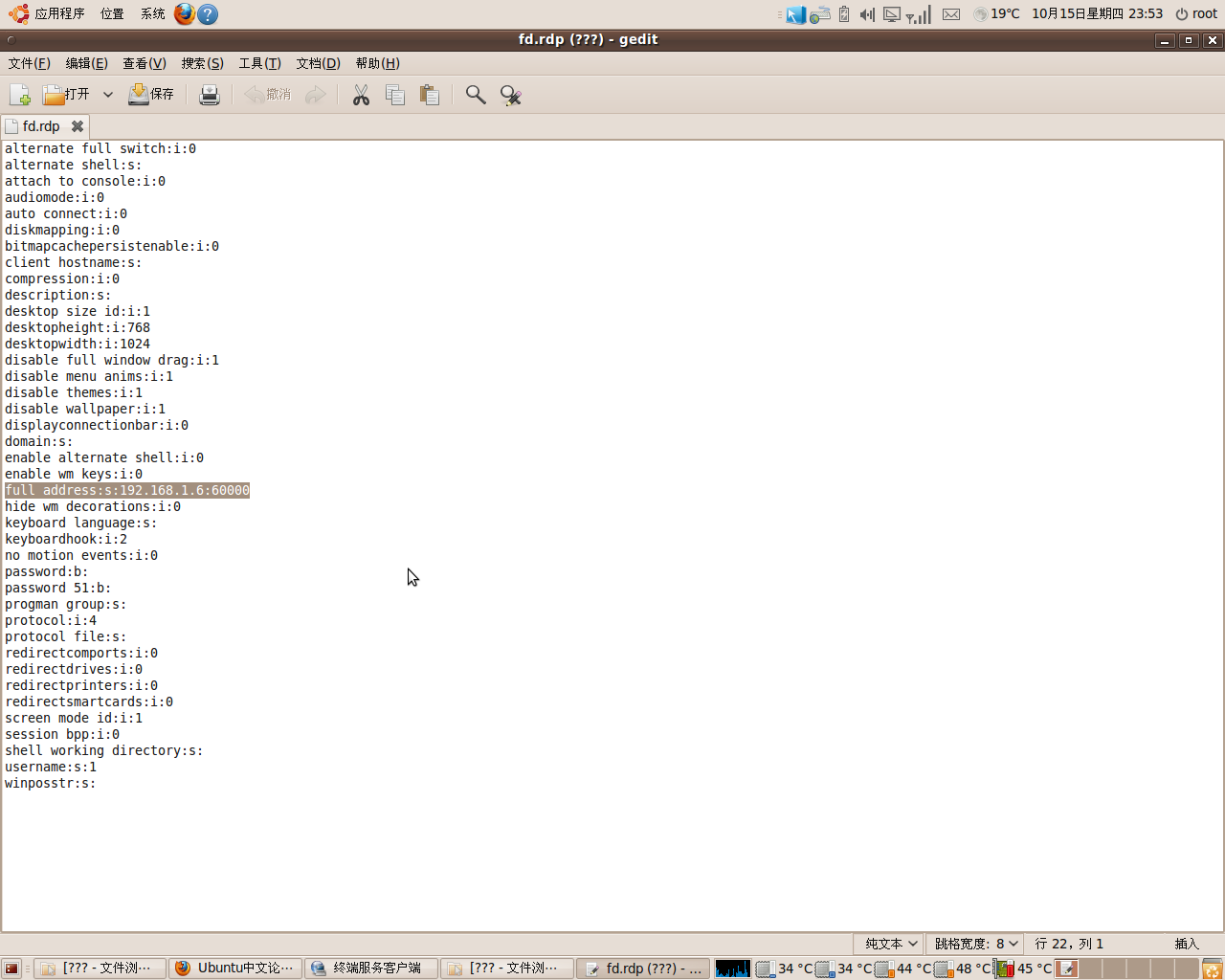
Task: Click the desktopwidth:i:1024 line
Action: 78,344
